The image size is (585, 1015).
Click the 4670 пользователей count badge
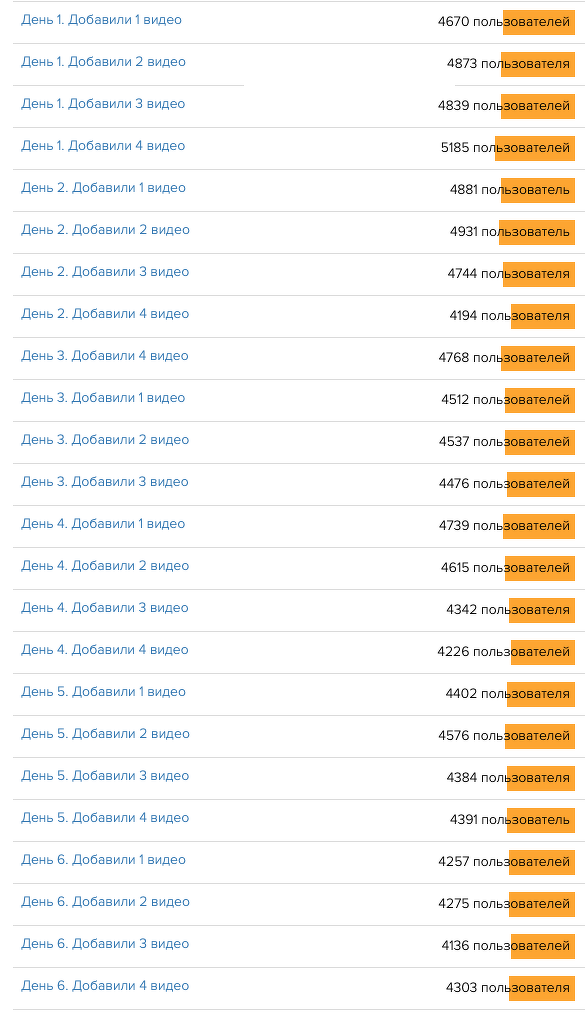504,22
